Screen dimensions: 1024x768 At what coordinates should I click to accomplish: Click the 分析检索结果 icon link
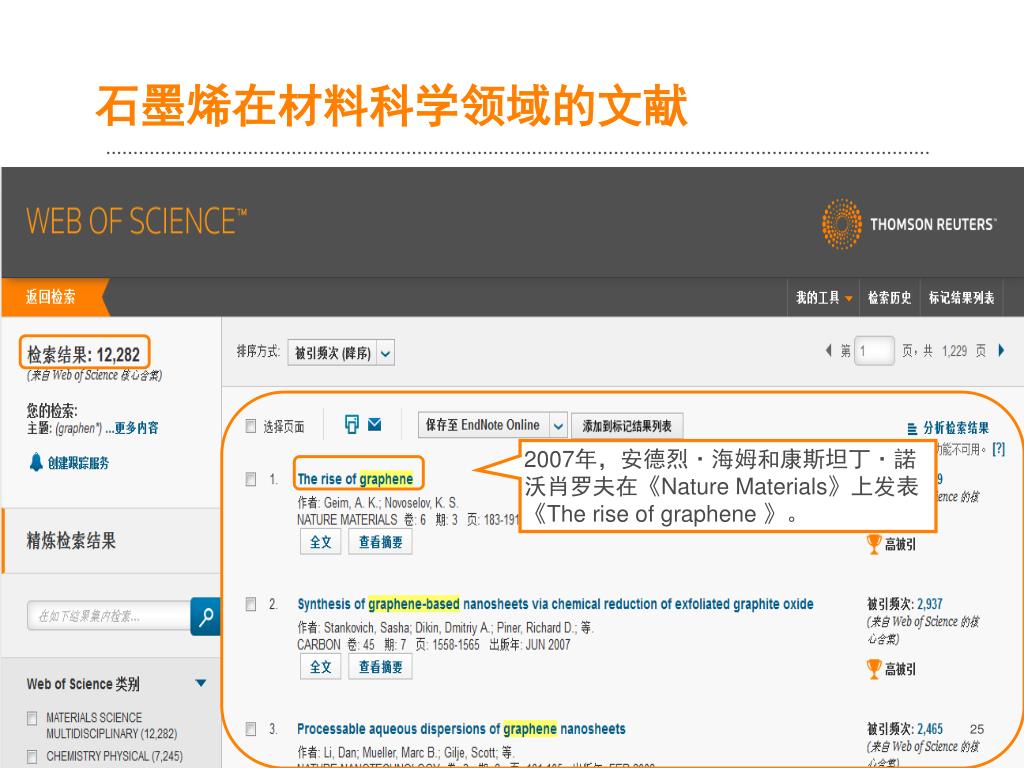click(x=948, y=428)
